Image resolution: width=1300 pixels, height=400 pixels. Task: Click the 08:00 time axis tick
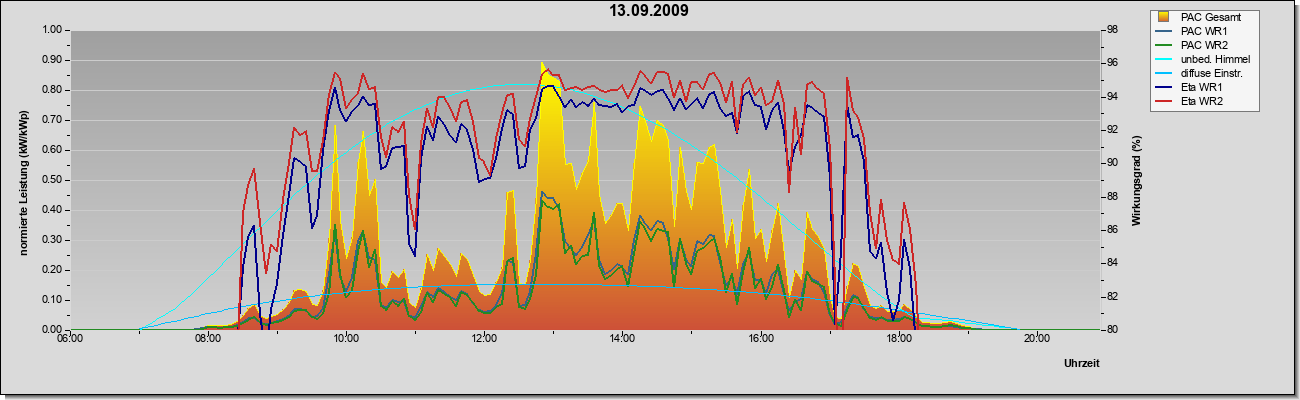point(207,339)
